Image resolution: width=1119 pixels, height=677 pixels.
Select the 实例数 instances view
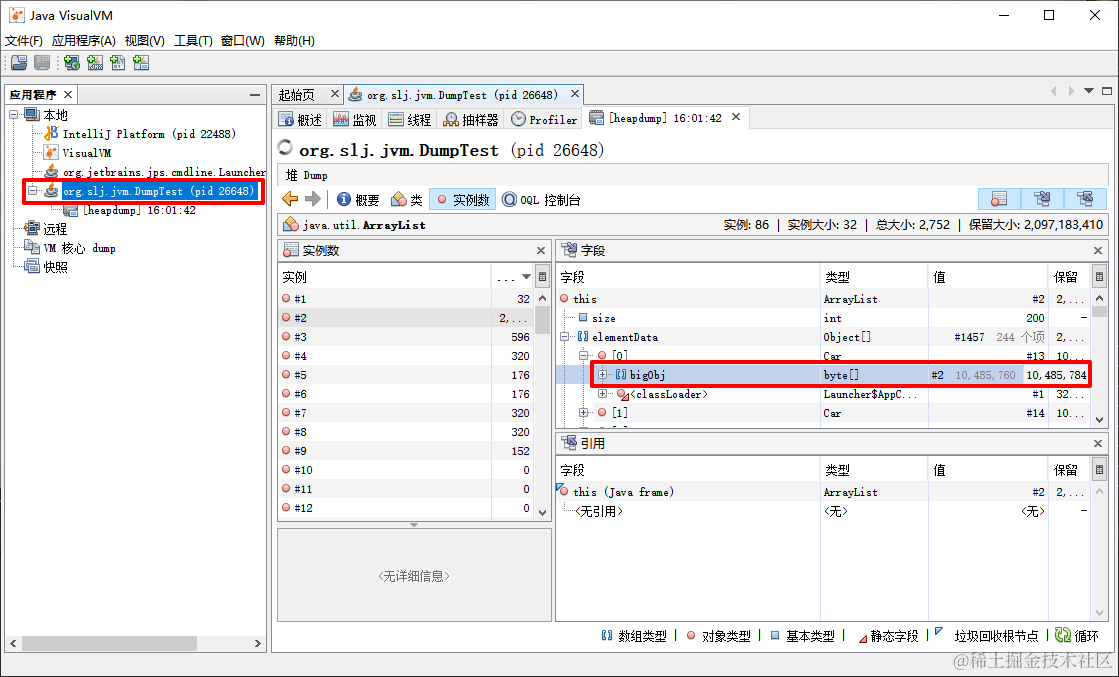click(x=462, y=200)
